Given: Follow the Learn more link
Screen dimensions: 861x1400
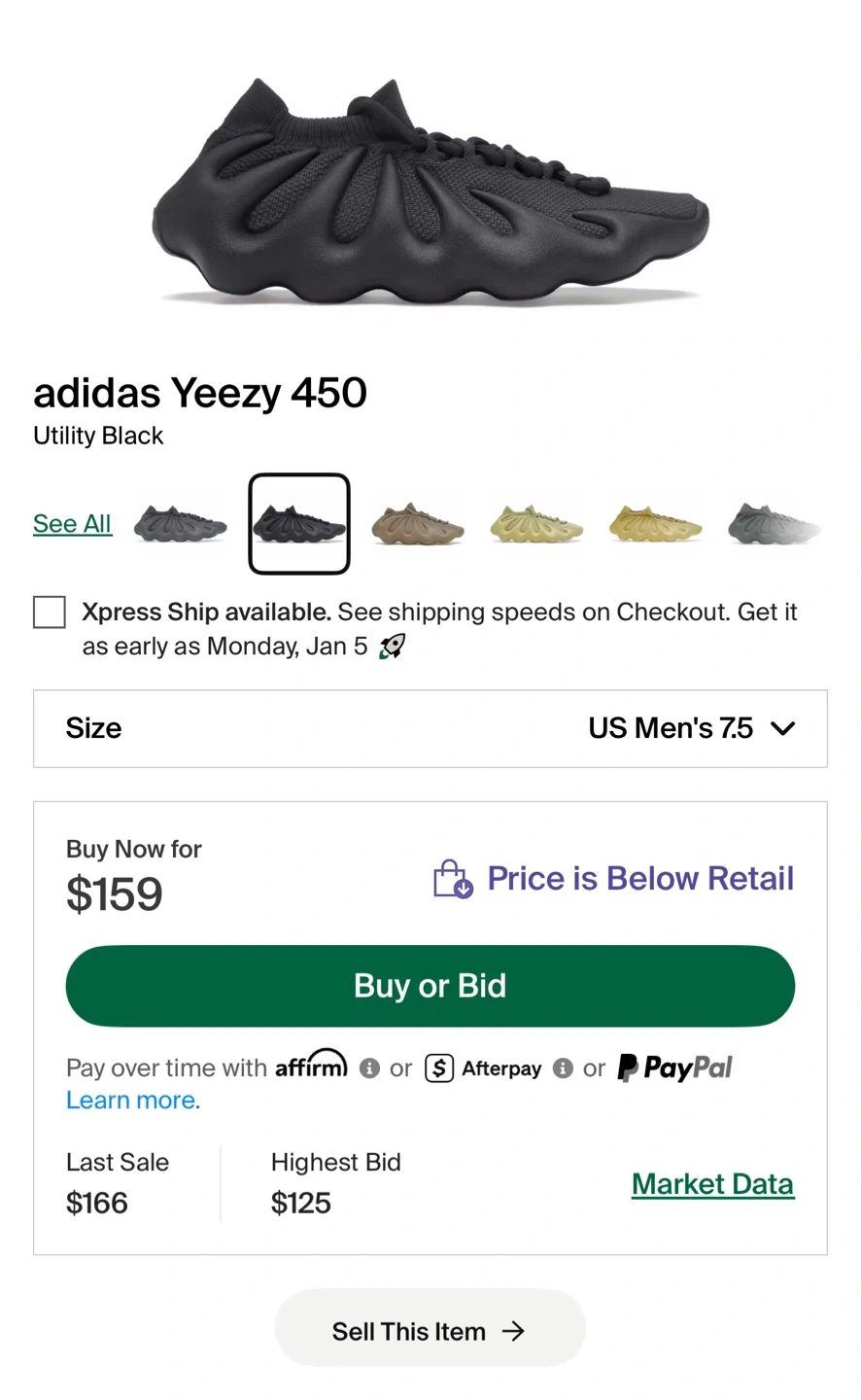Looking at the screenshot, I should click(x=131, y=1101).
